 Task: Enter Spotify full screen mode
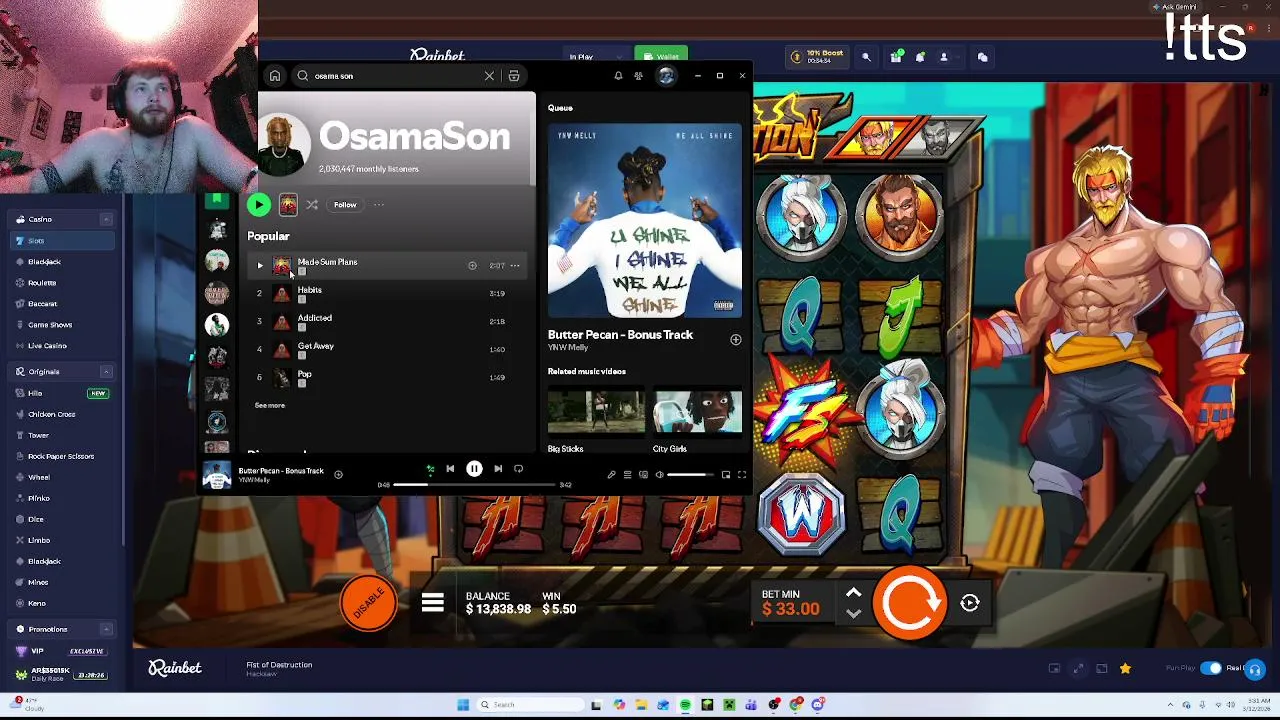[x=742, y=475]
